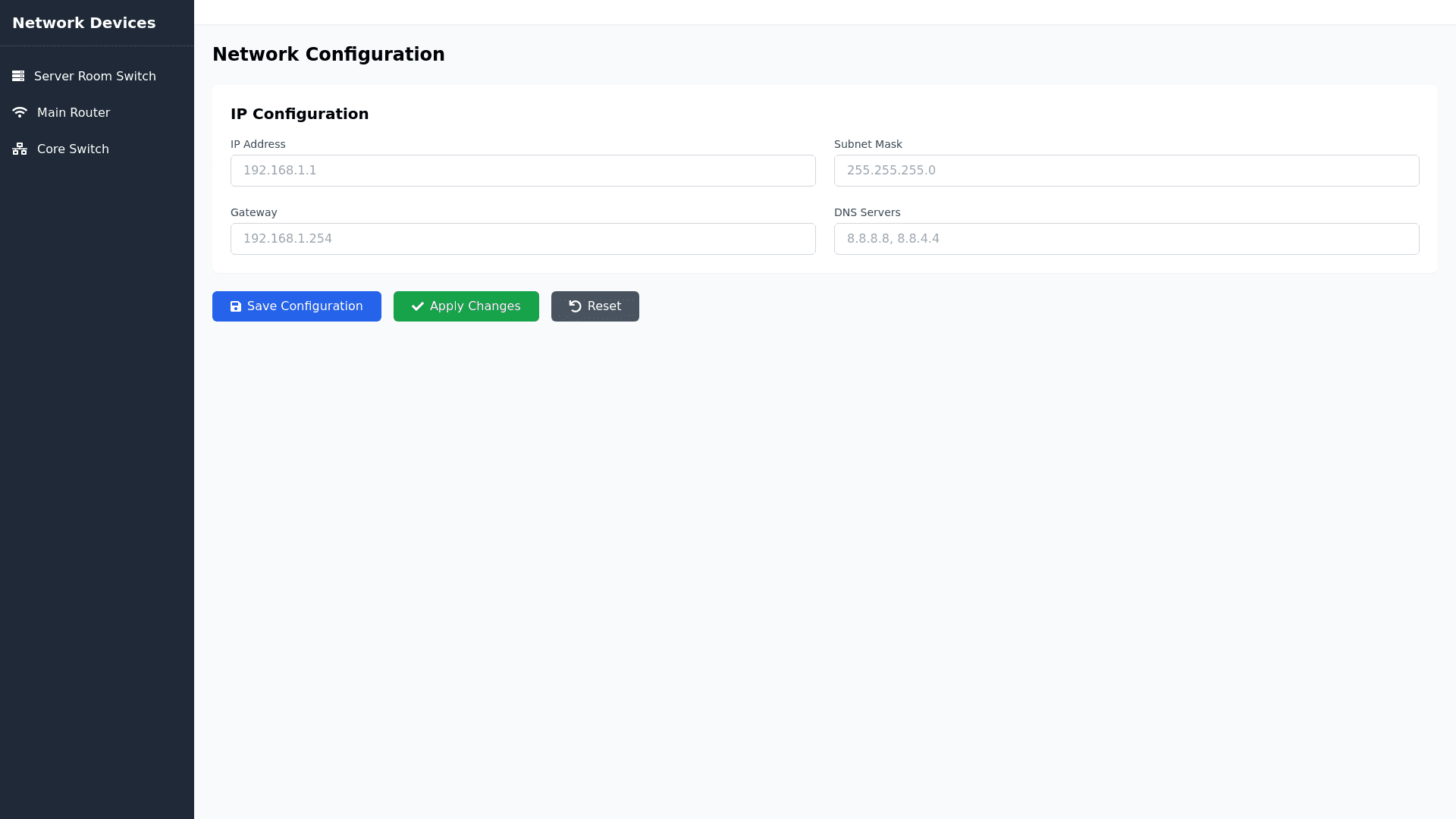This screenshot has width=1456, height=819.
Task: Click into the Subnet Mask field
Action: (x=1126, y=171)
